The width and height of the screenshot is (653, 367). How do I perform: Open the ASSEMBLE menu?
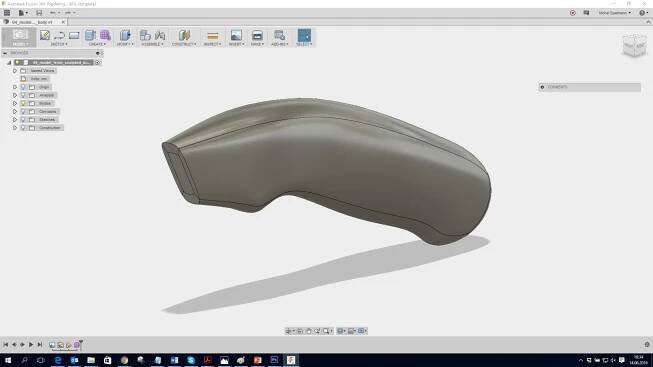[152, 44]
